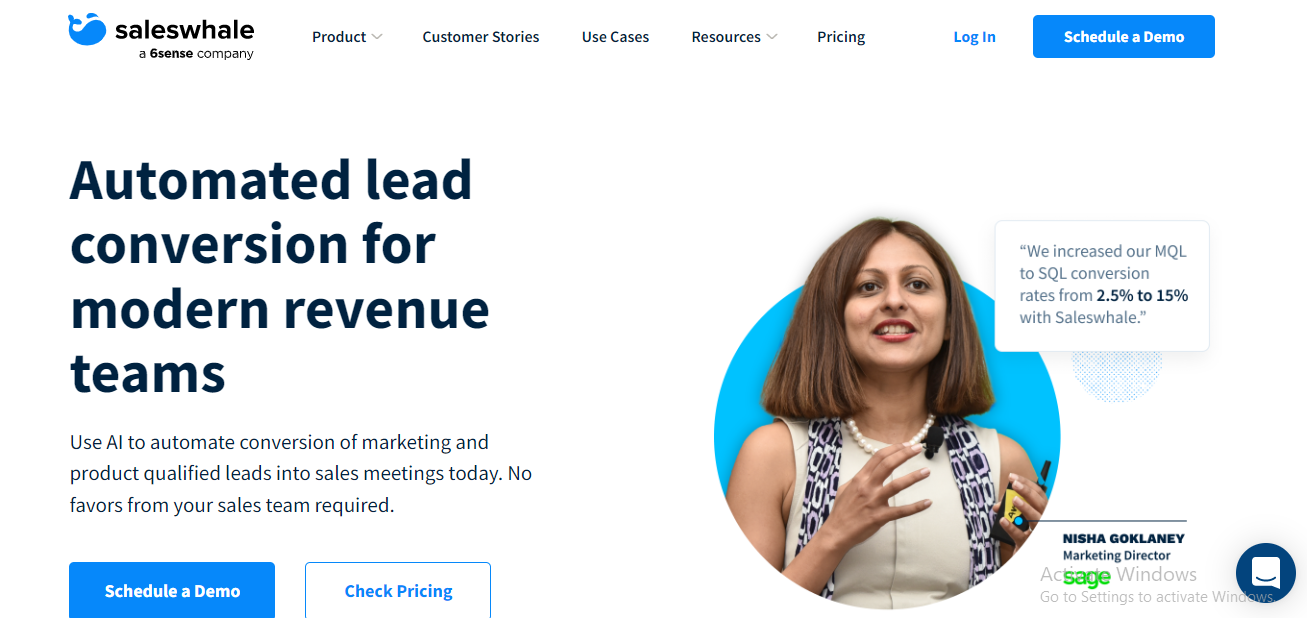Navigate to the Pricing page

point(841,37)
